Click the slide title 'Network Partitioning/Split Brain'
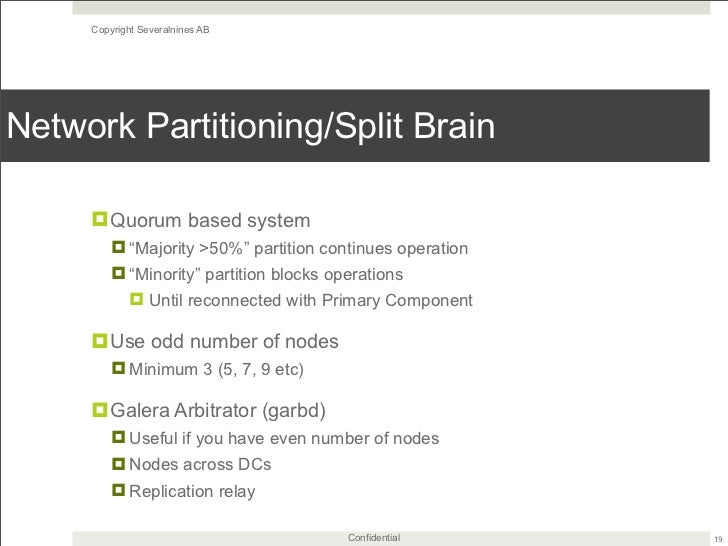Viewport: 728px width, 546px height. click(x=251, y=126)
